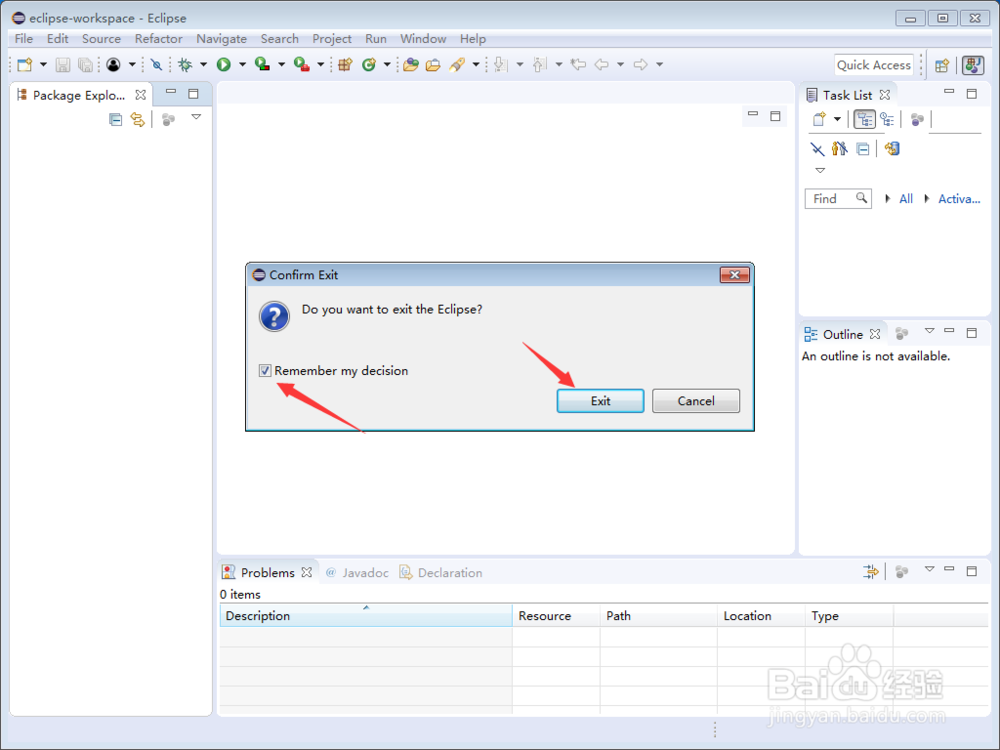
Task: Open the Task List View Menu triangle
Action: click(820, 170)
